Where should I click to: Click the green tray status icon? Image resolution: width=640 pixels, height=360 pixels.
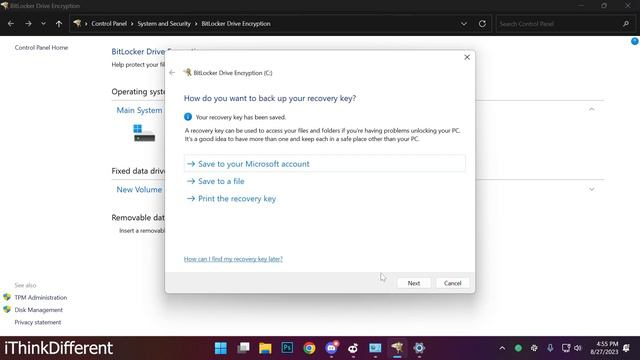click(518, 348)
